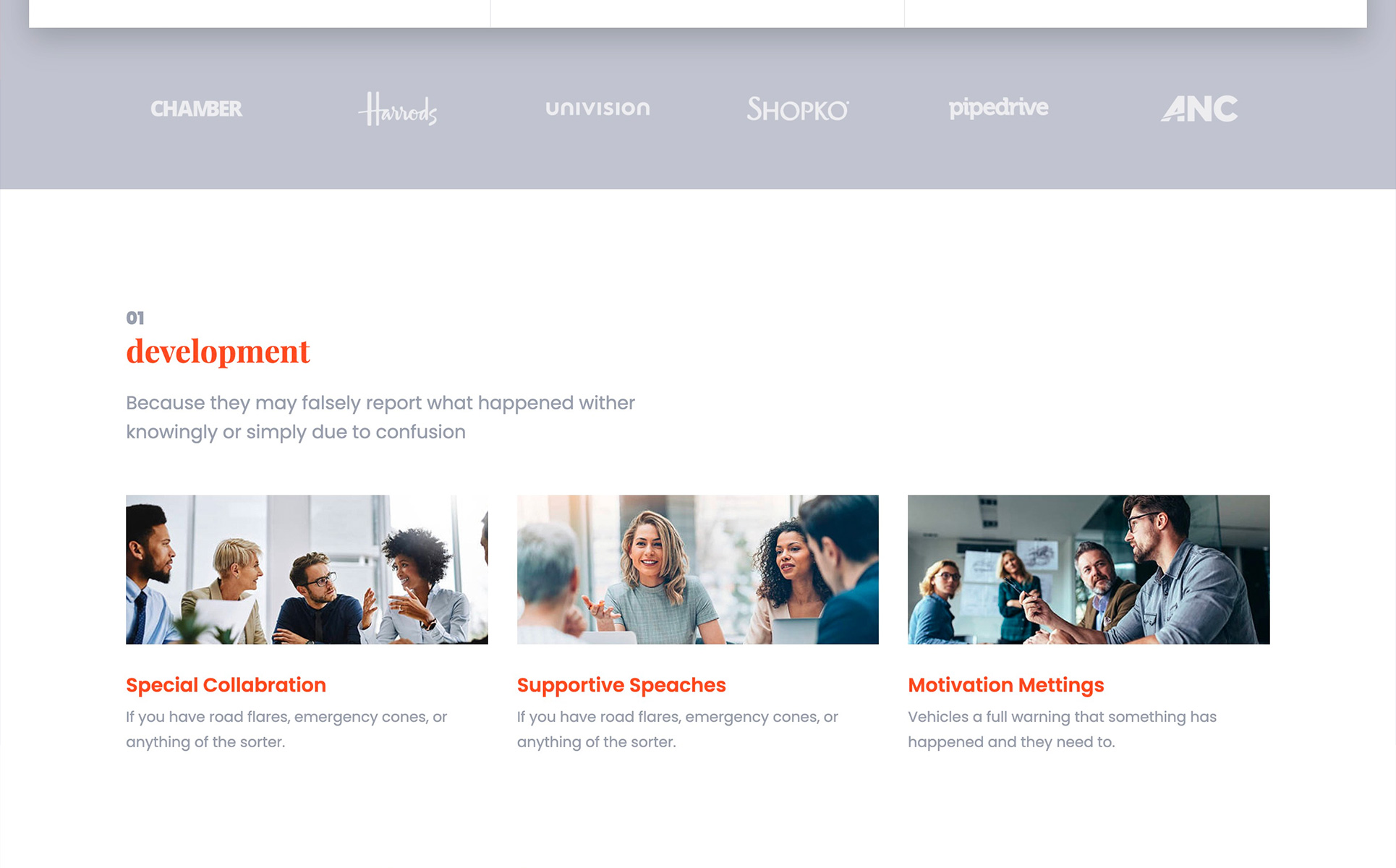The image size is (1396, 868).
Task: Click the development section heading
Action: point(218,352)
